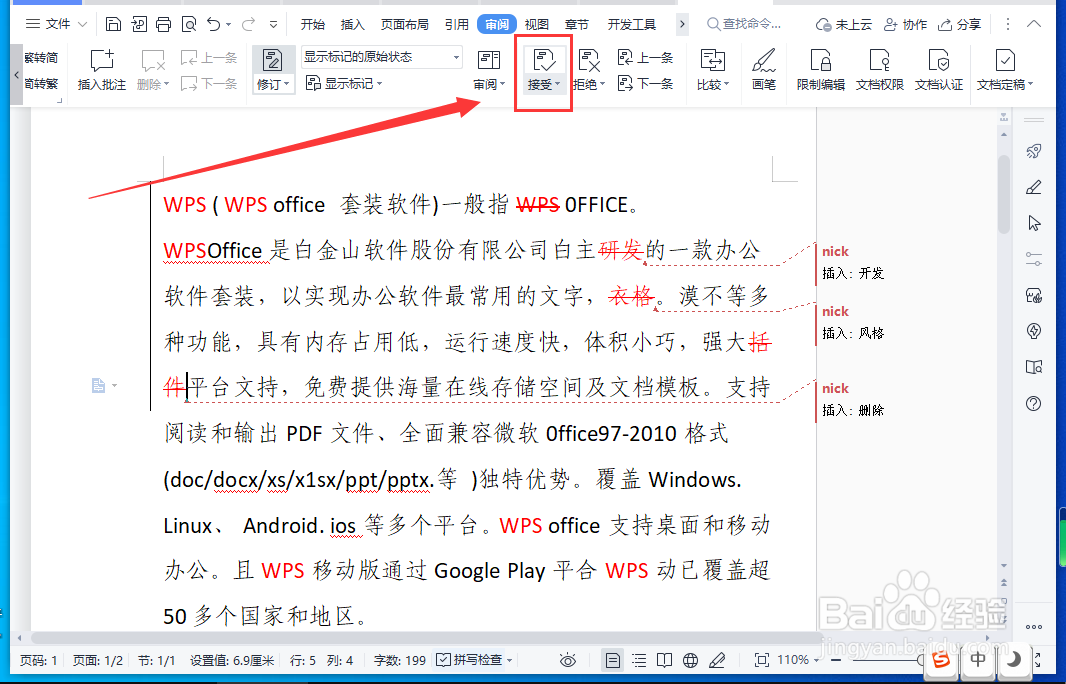Click the help question mark in sidebar
Screen dimensions: 1066x684
coord(1034,404)
